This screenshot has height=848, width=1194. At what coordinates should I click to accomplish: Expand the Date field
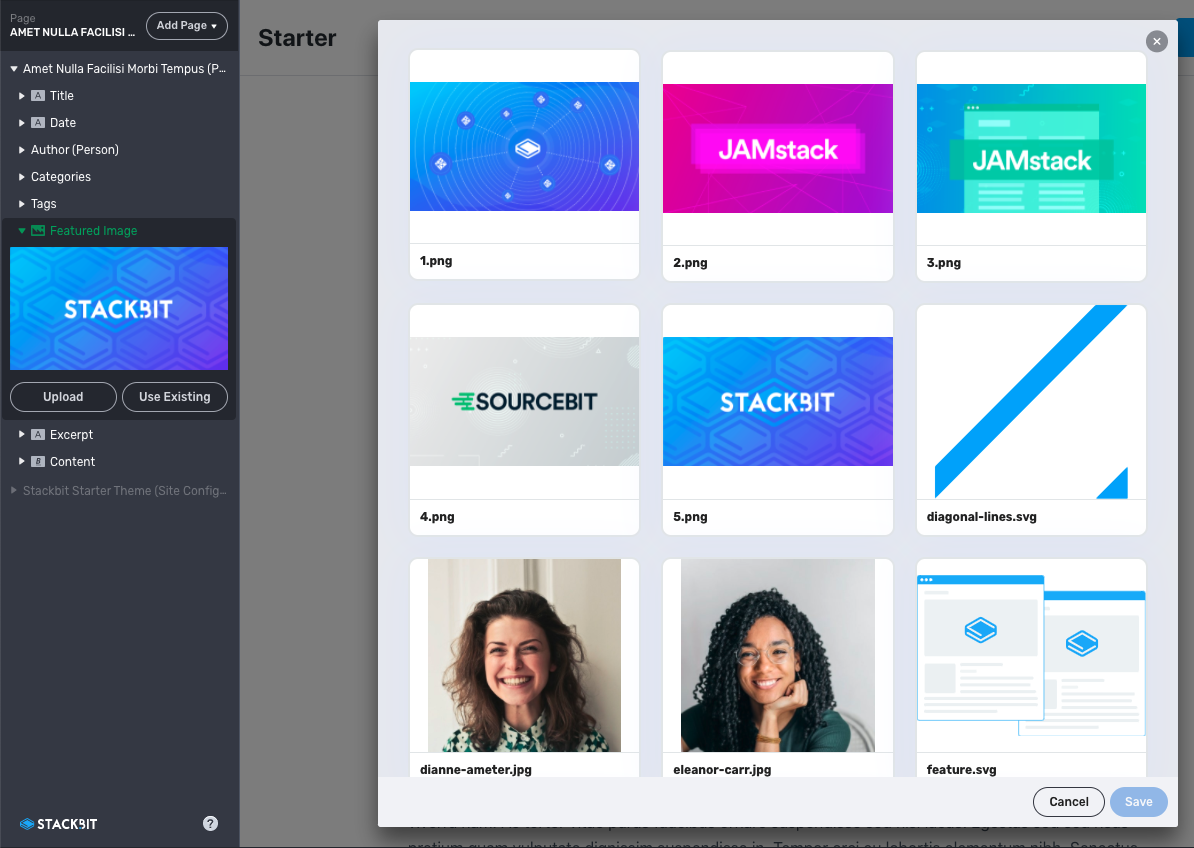(21, 123)
